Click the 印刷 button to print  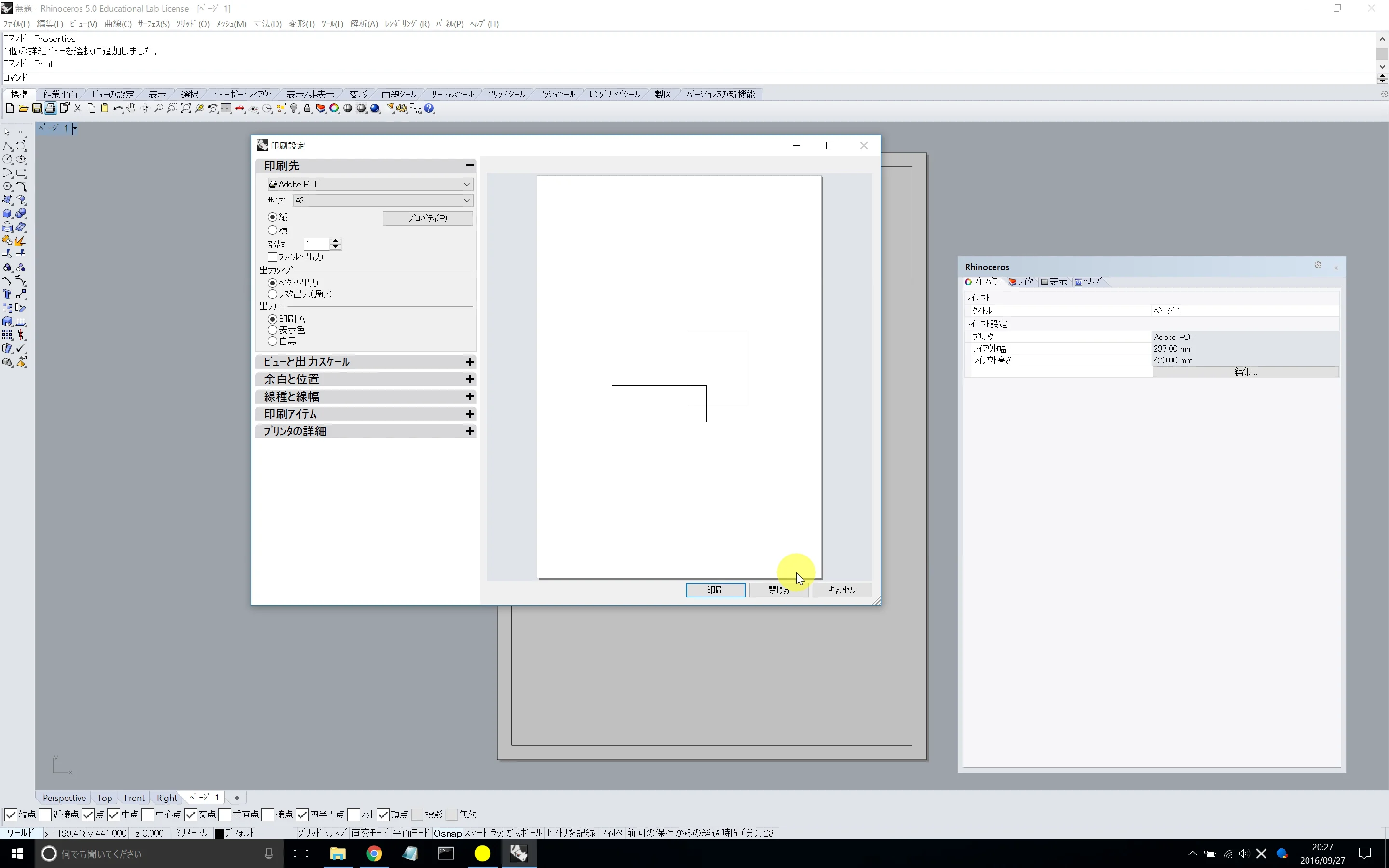click(715, 590)
